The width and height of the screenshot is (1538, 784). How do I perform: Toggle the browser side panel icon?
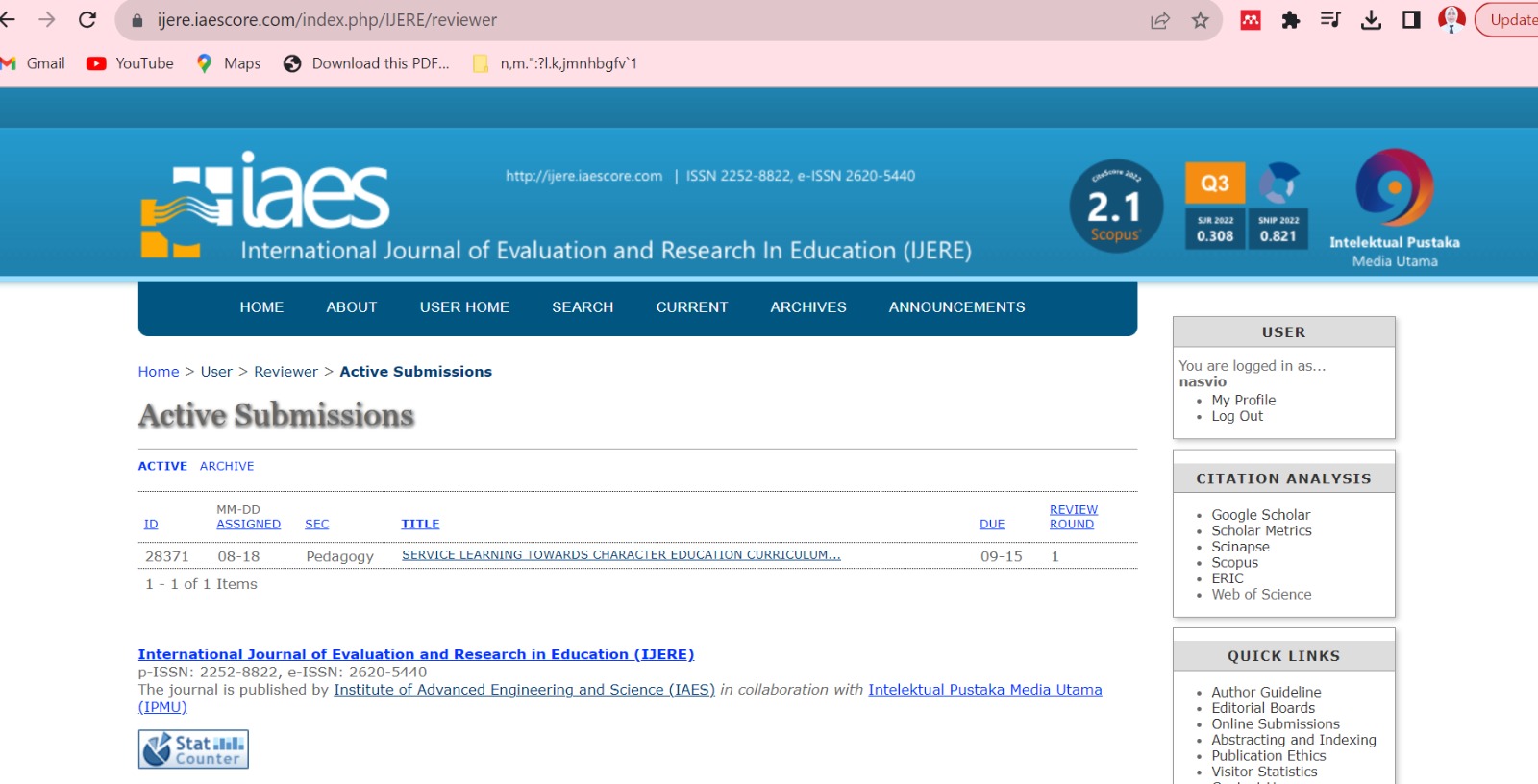[1411, 20]
